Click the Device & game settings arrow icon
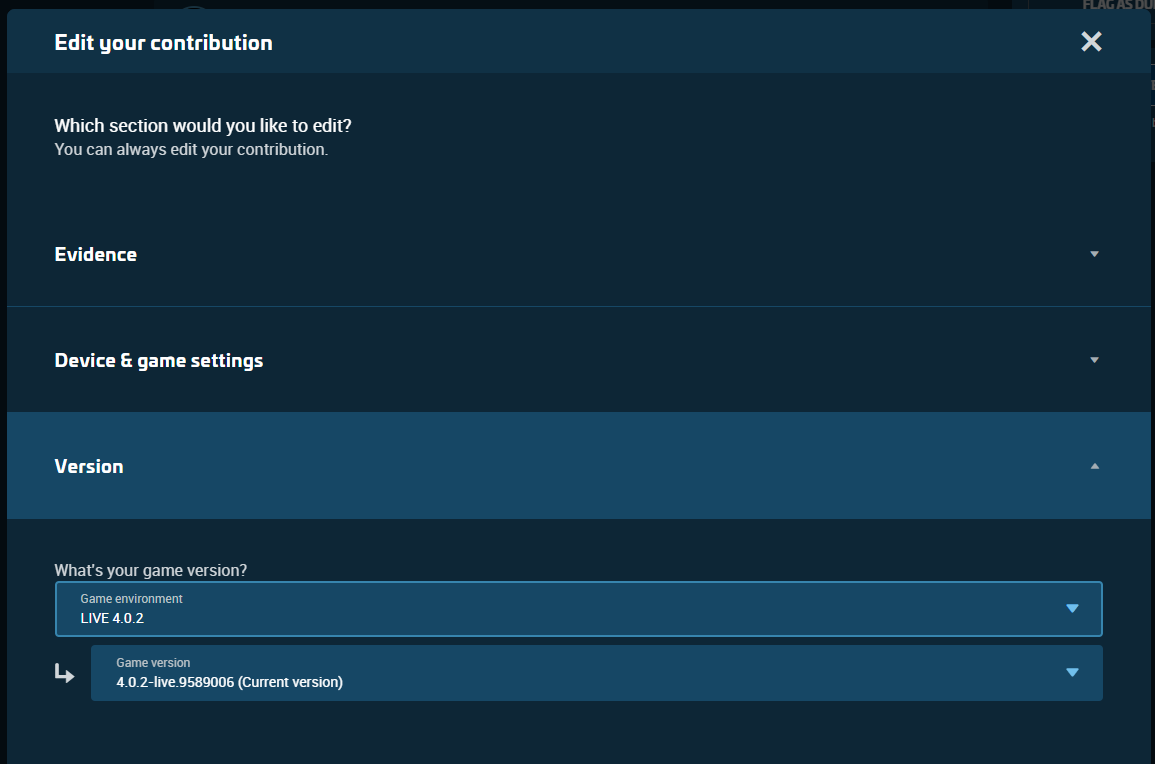This screenshot has width=1155, height=764. 1094,360
